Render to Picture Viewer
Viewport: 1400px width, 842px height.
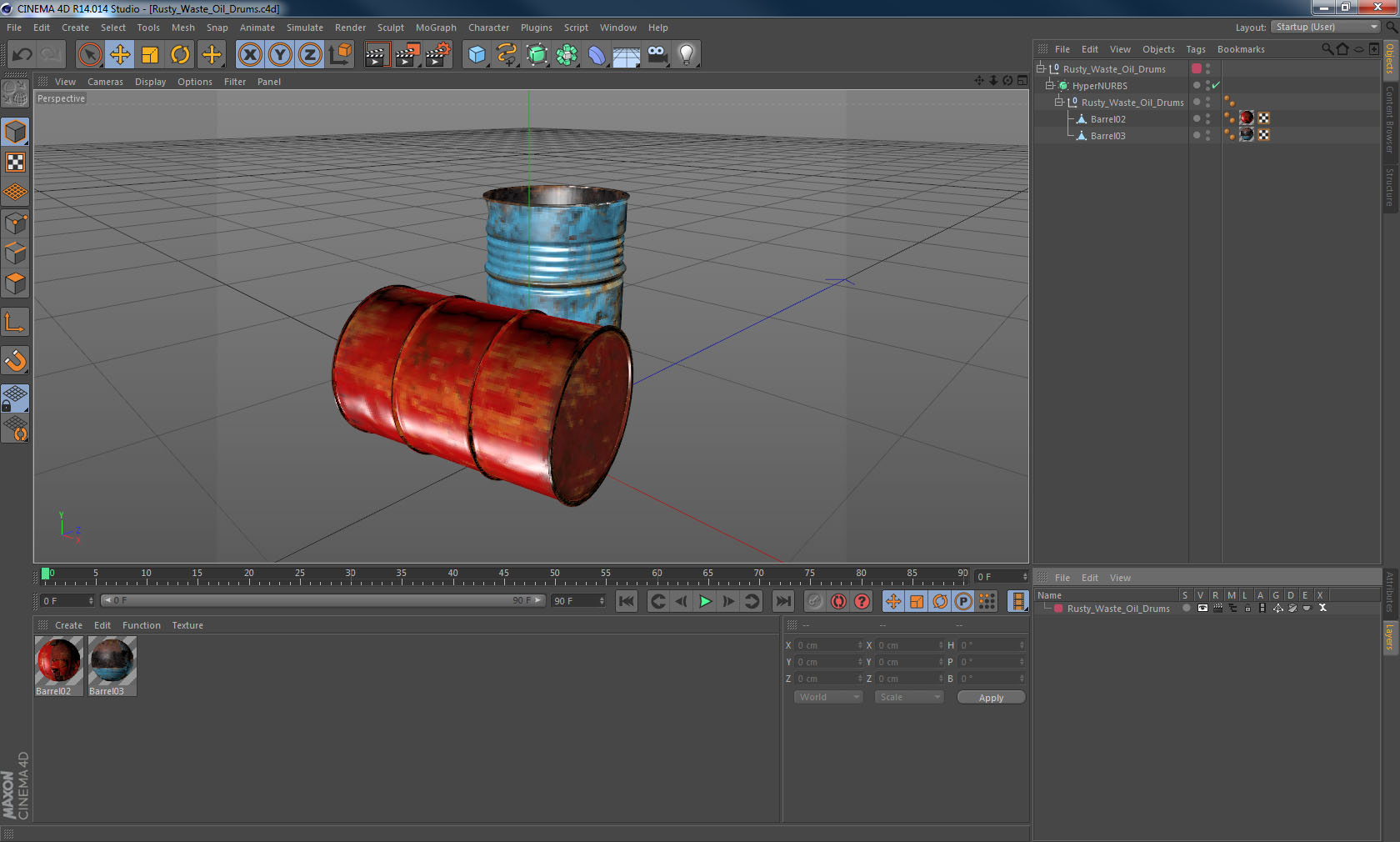(407, 55)
